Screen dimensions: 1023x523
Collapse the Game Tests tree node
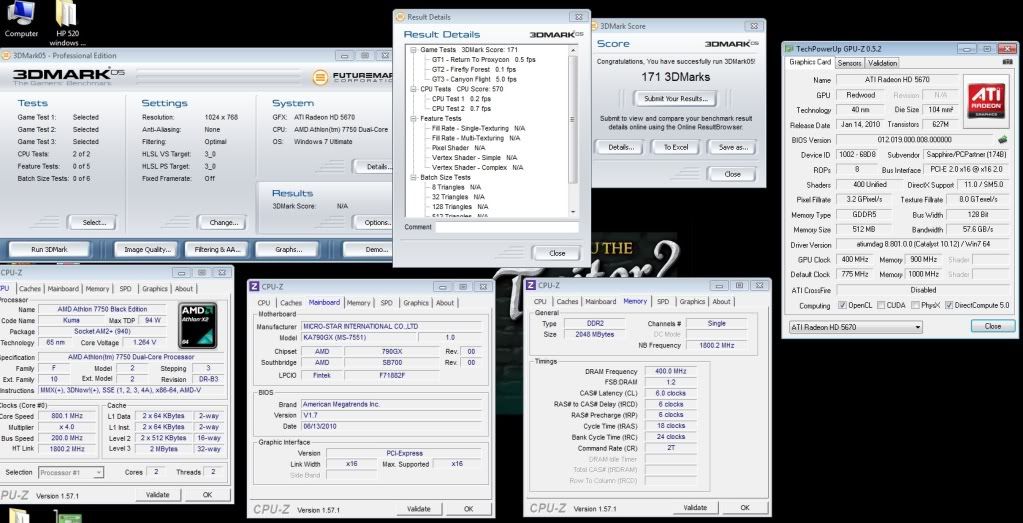pos(411,49)
